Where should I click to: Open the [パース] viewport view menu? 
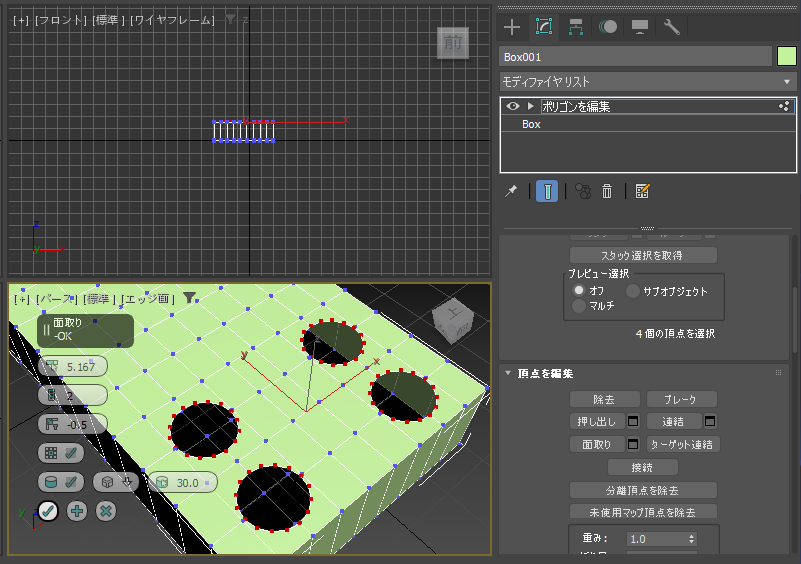tap(57, 299)
